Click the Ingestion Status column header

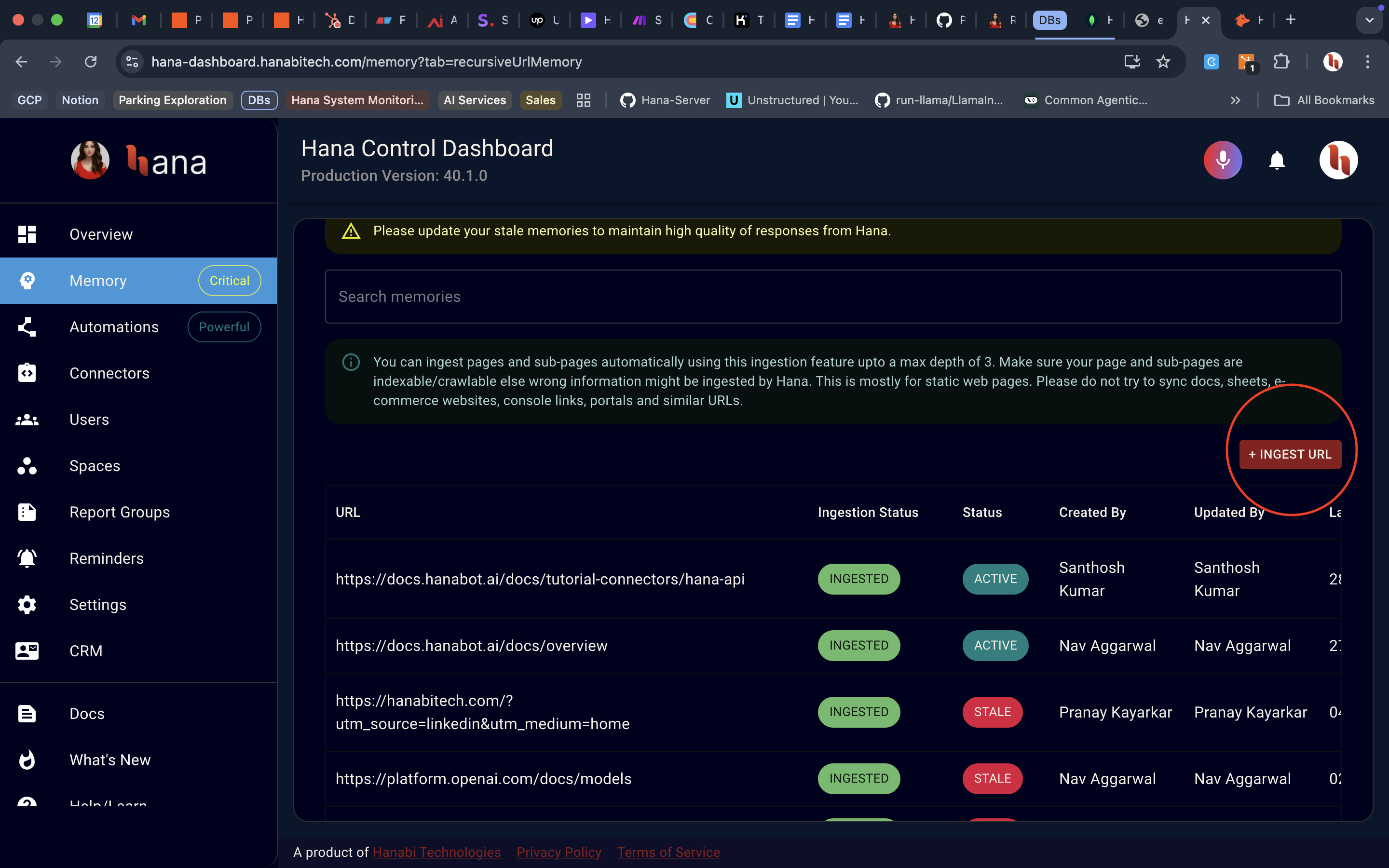coord(868,512)
